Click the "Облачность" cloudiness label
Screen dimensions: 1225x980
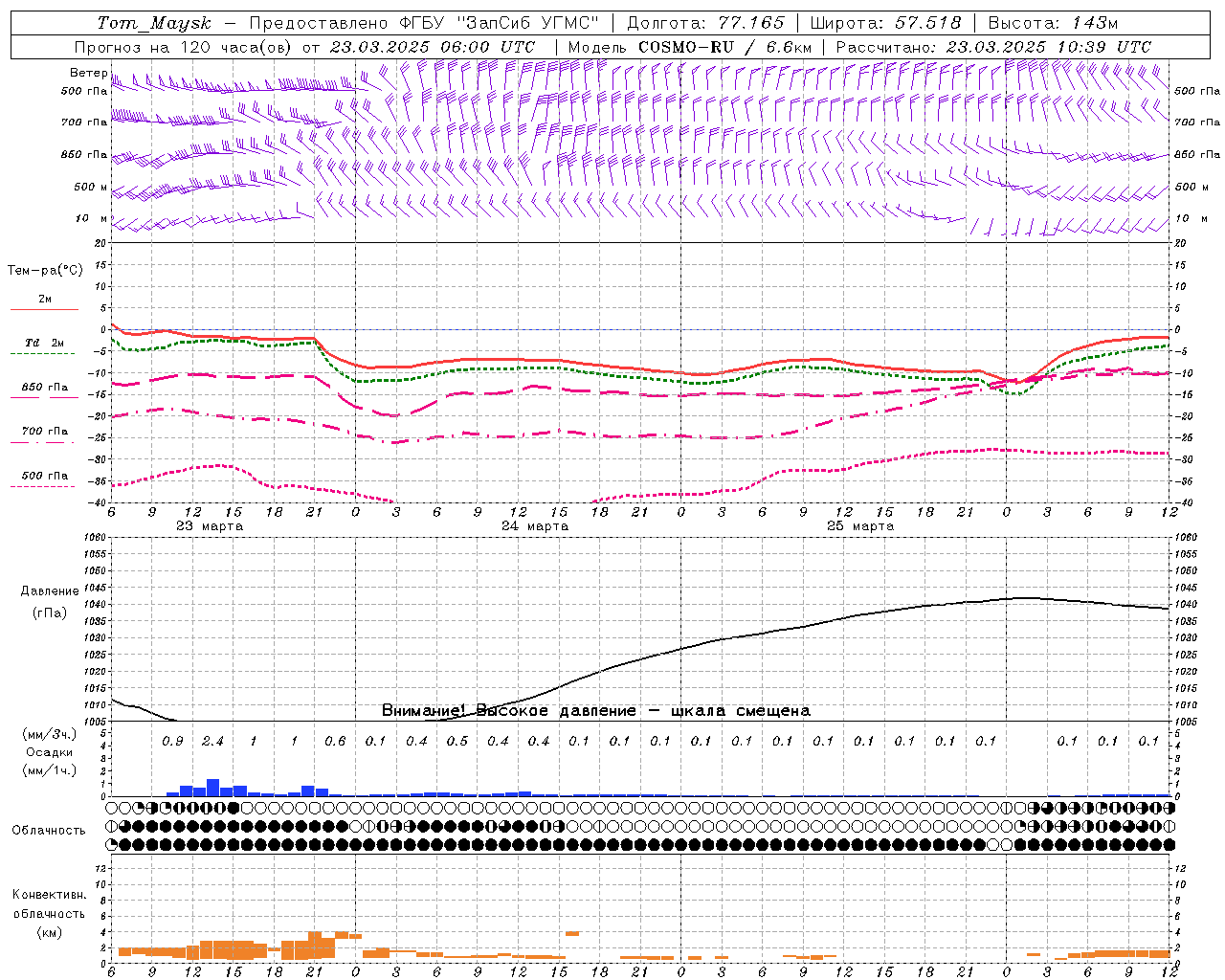49,831
